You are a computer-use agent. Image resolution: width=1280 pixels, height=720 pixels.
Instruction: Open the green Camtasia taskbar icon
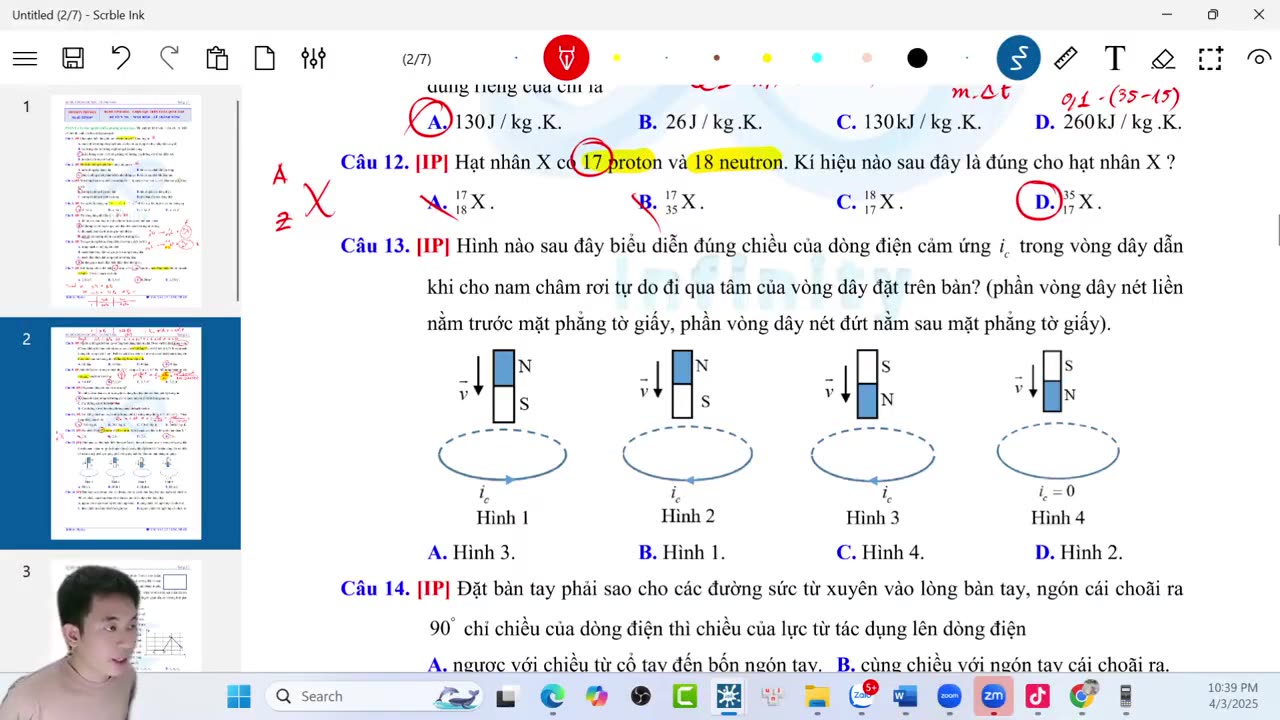685,696
